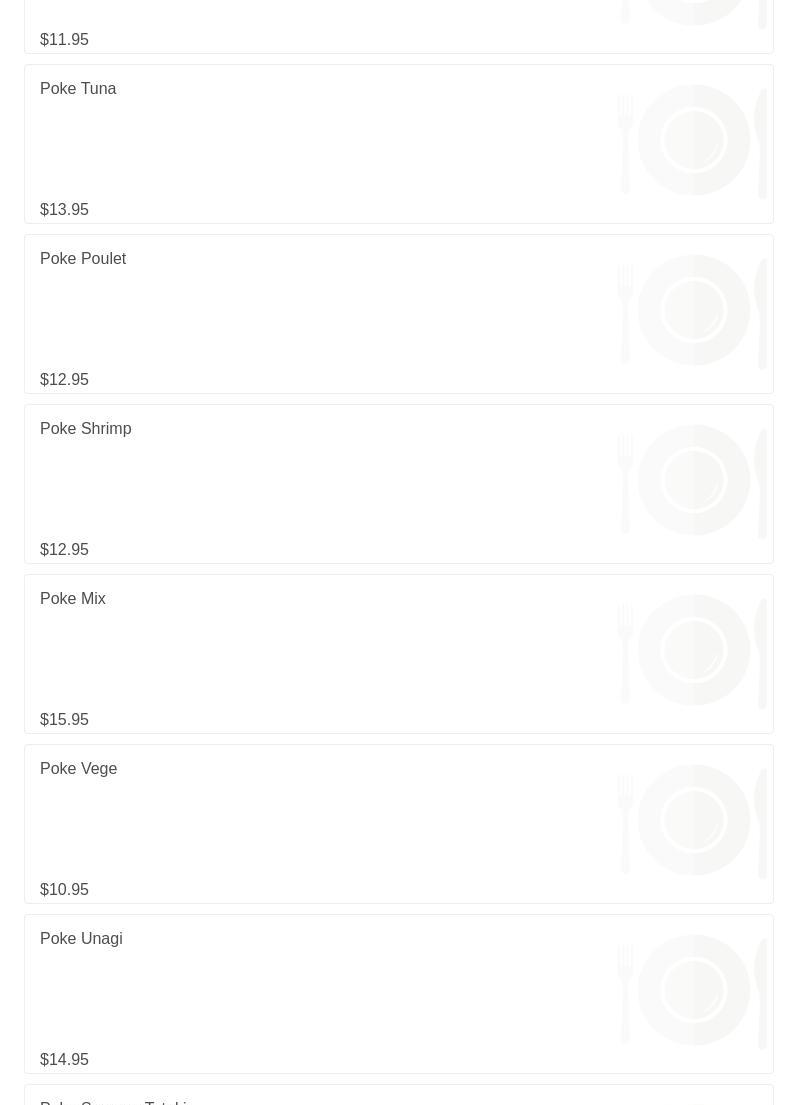Click the $10.95 price of Poke Vege
Image resolution: width=785 pixels, height=1105 pixels.
point(64,890)
